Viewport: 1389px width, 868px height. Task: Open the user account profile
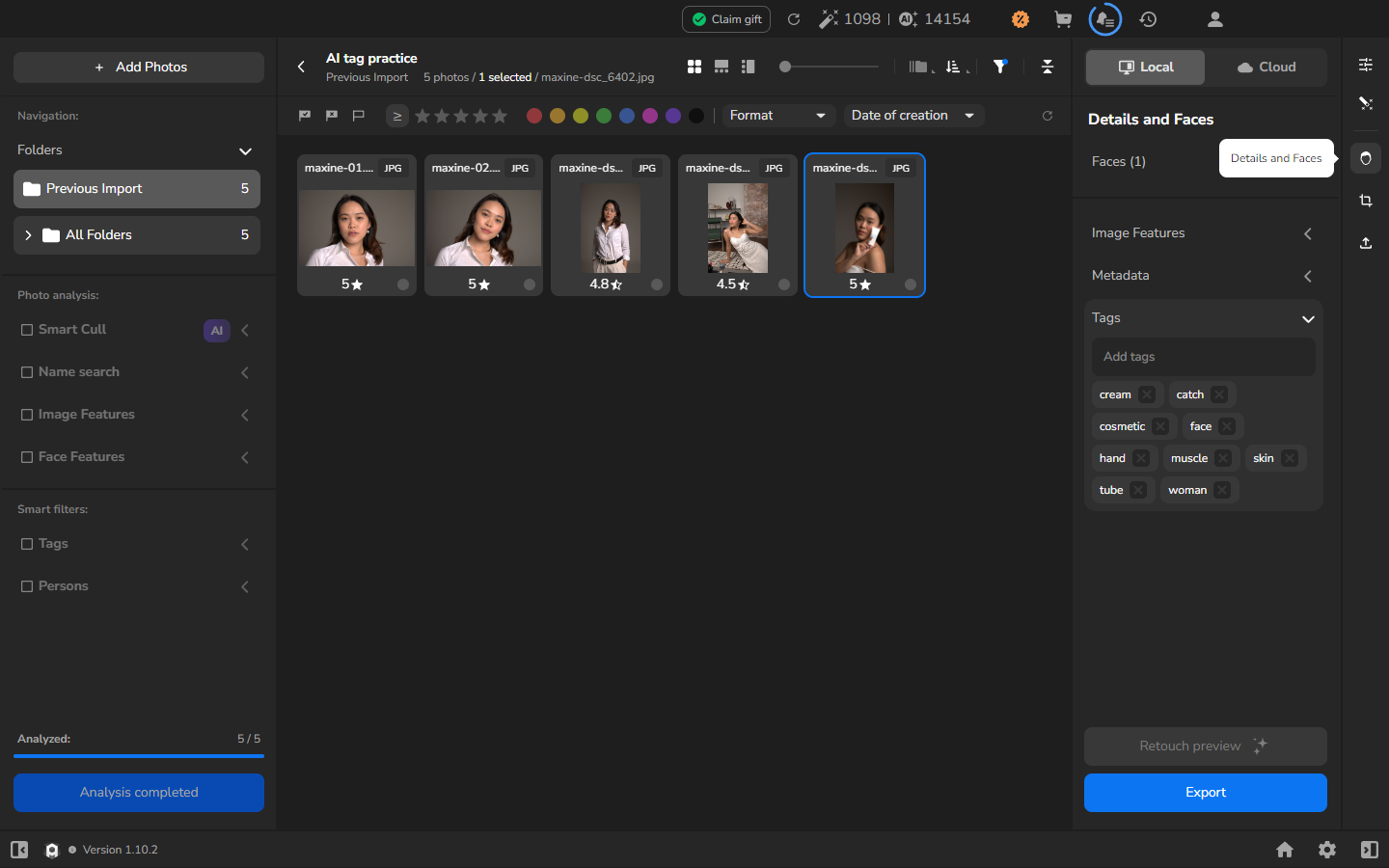(x=1215, y=19)
